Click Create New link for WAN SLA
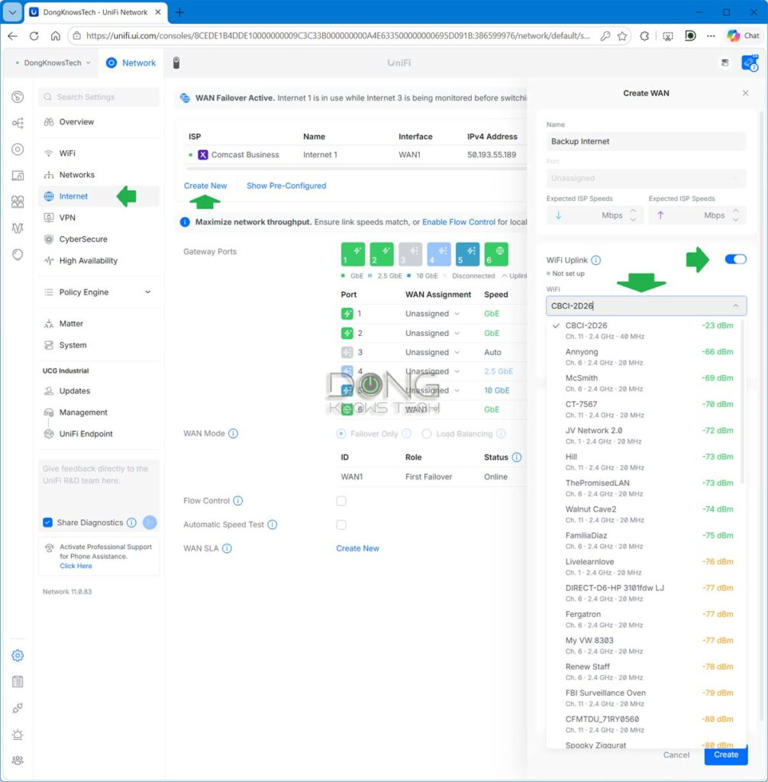This screenshot has width=768, height=782. click(x=357, y=549)
